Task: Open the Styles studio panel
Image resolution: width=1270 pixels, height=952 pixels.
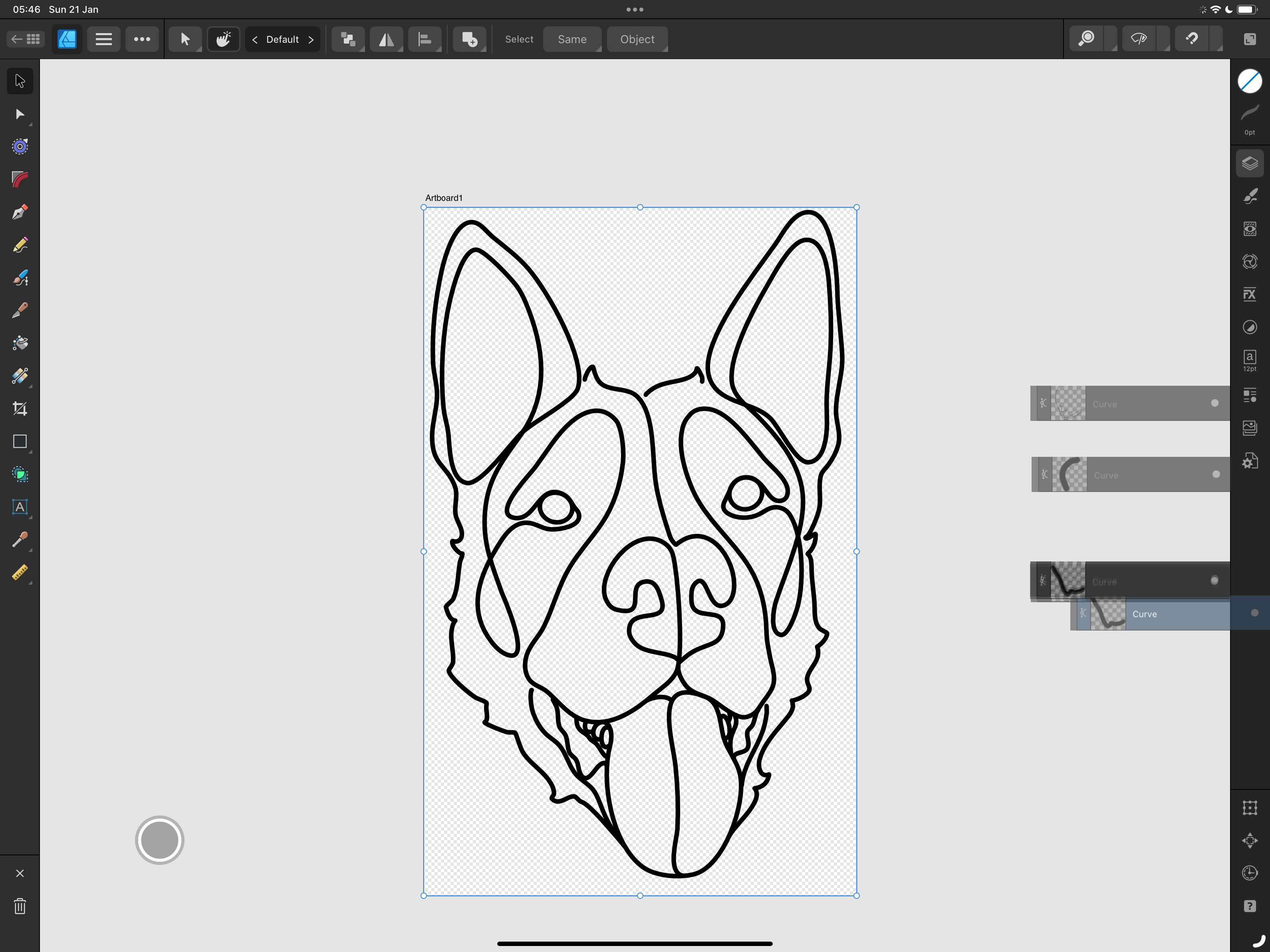Action: pos(1250,327)
